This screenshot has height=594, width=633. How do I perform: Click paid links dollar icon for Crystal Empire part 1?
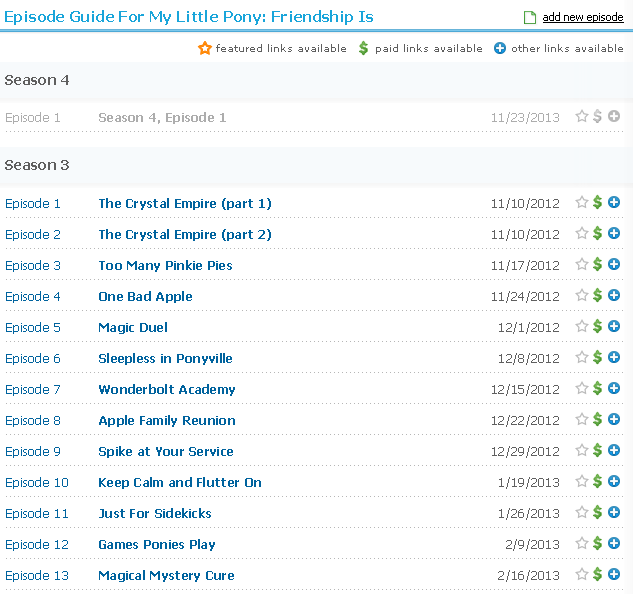pos(597,202)
